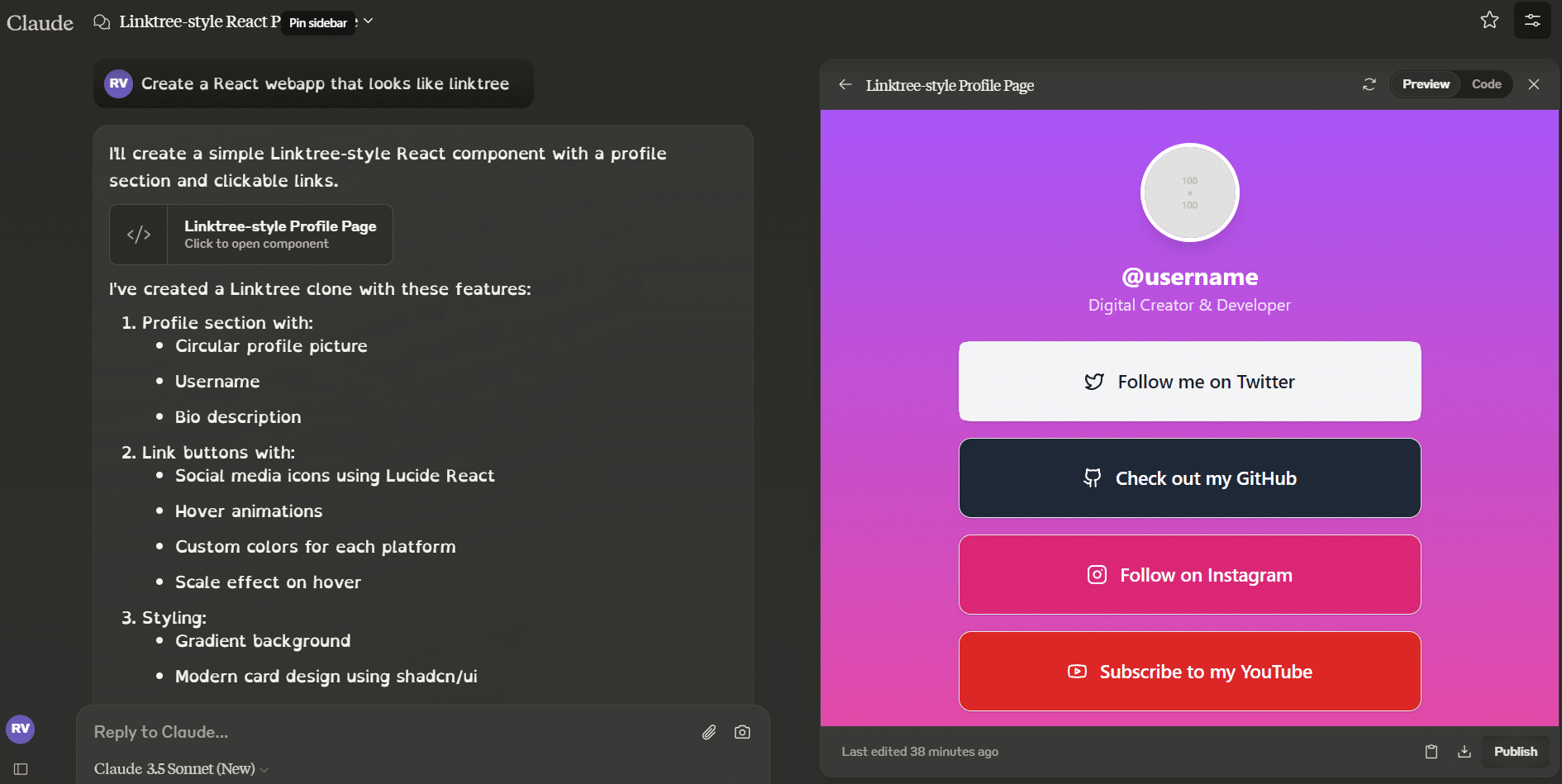Image resolution: width=1562 pixels, height=784 pixels.
Task: Star this conversation
Action: click(x=1489, y=20)
